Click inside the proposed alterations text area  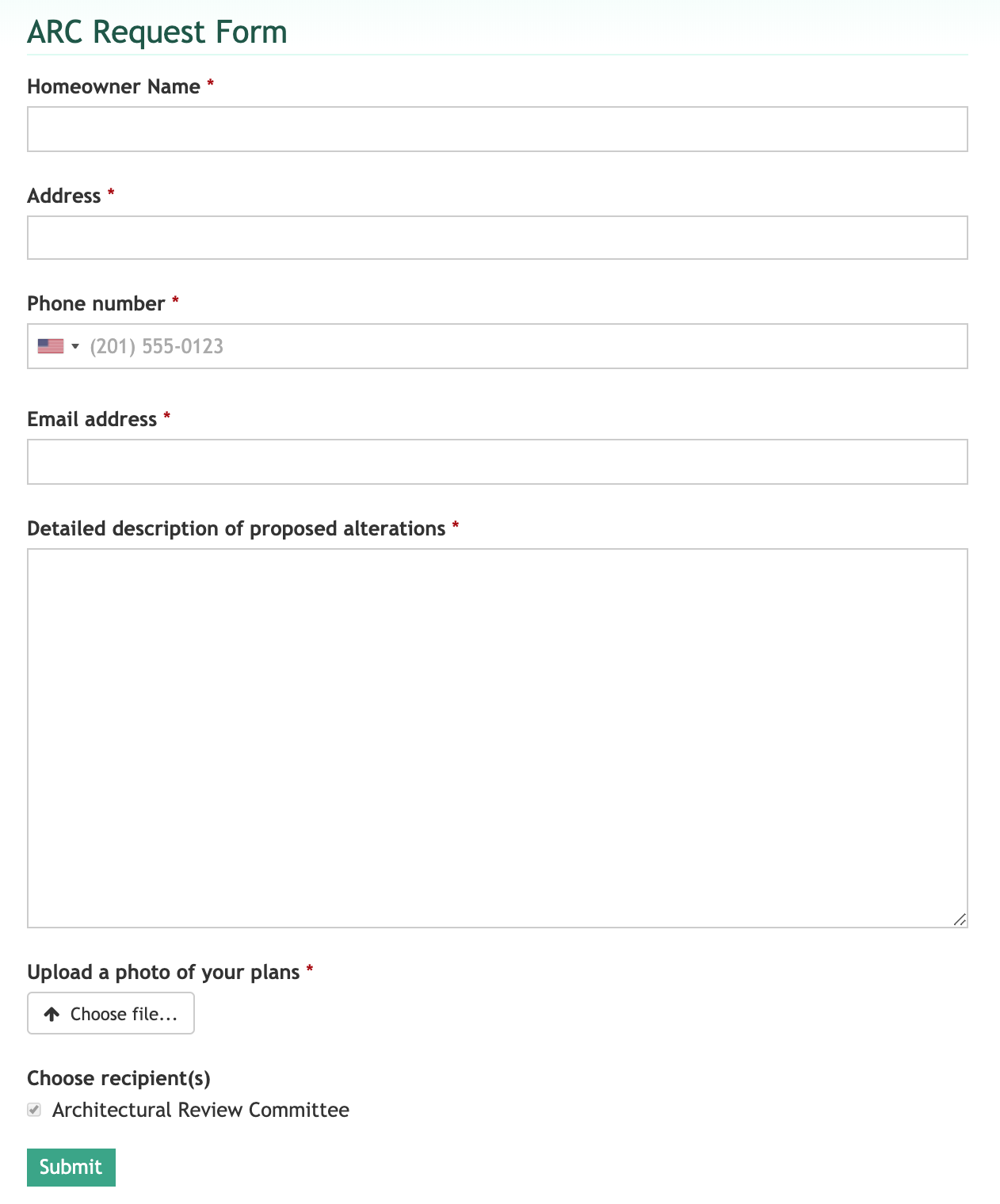pyautogui.click(x=497, y=737)
